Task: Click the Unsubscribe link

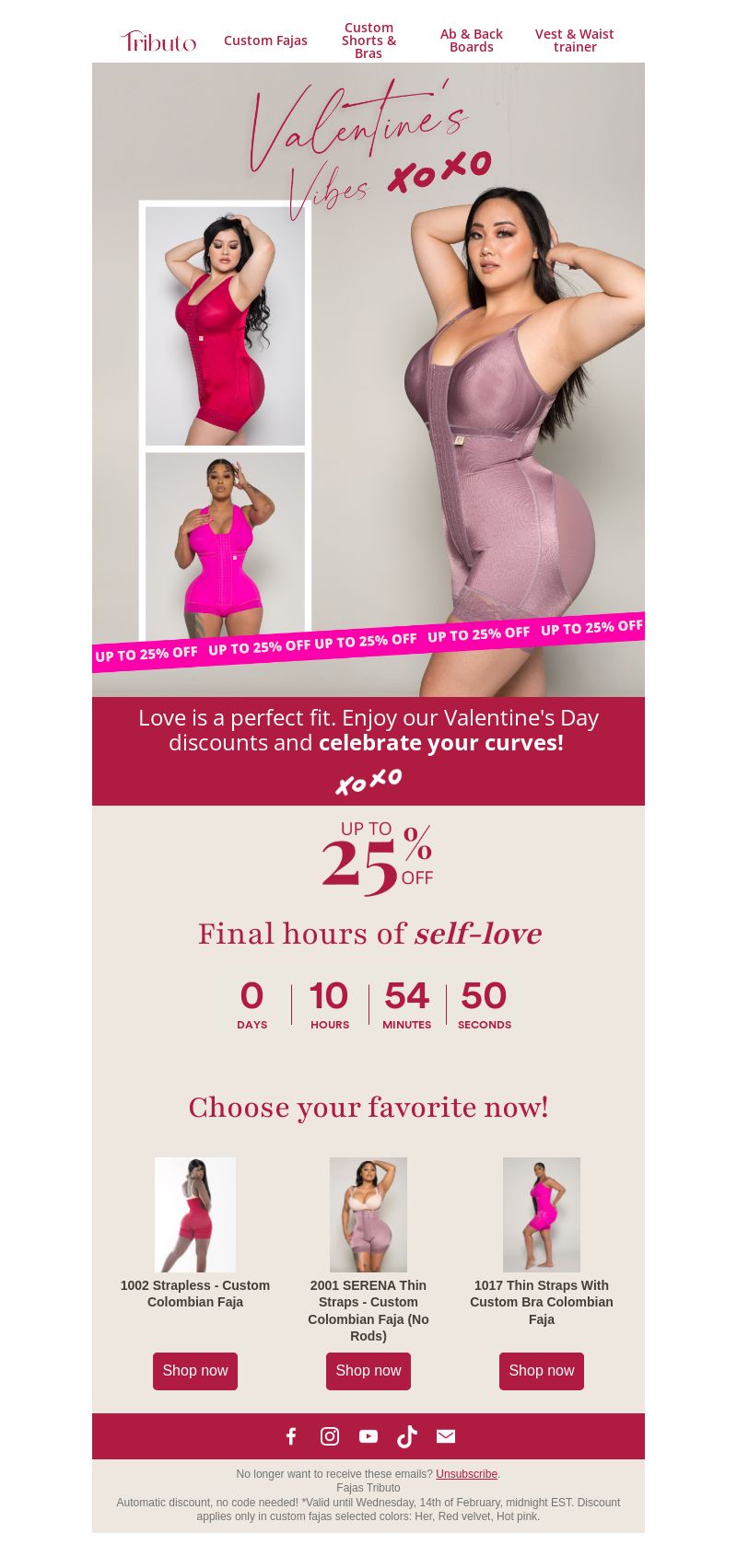Action: click(466, 1474)
